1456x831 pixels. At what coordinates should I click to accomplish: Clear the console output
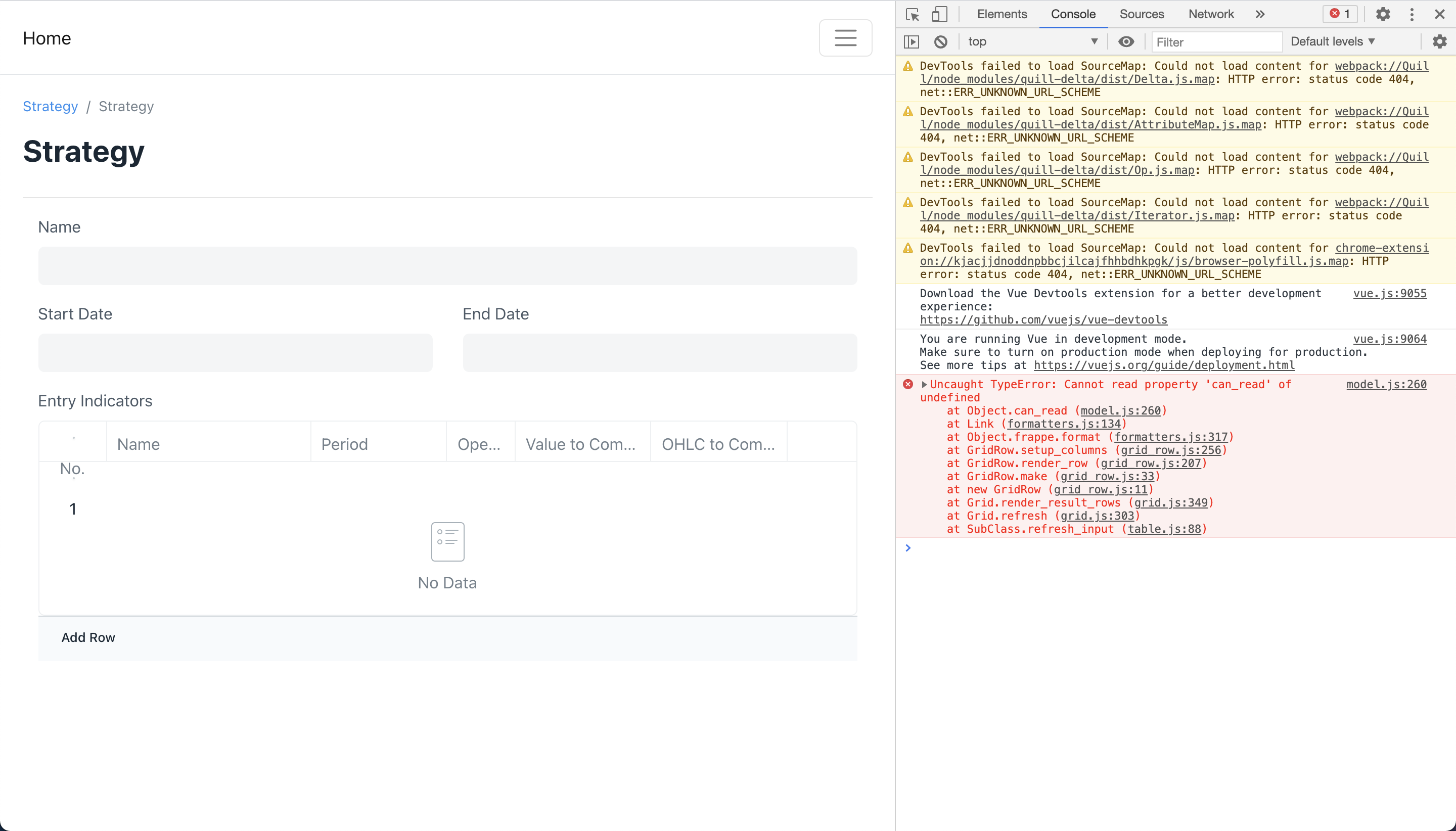(x=941, y=41)
